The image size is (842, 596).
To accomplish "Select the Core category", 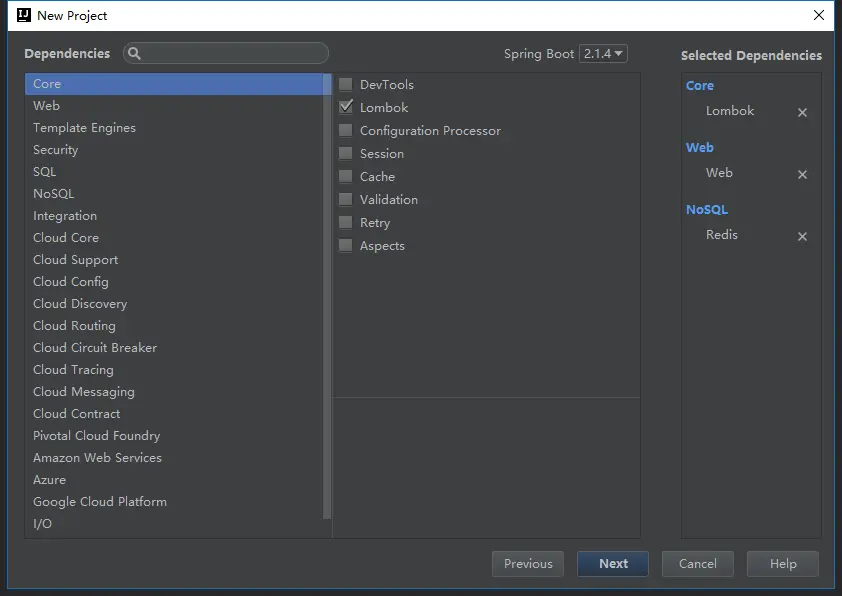I will point(174,84).
